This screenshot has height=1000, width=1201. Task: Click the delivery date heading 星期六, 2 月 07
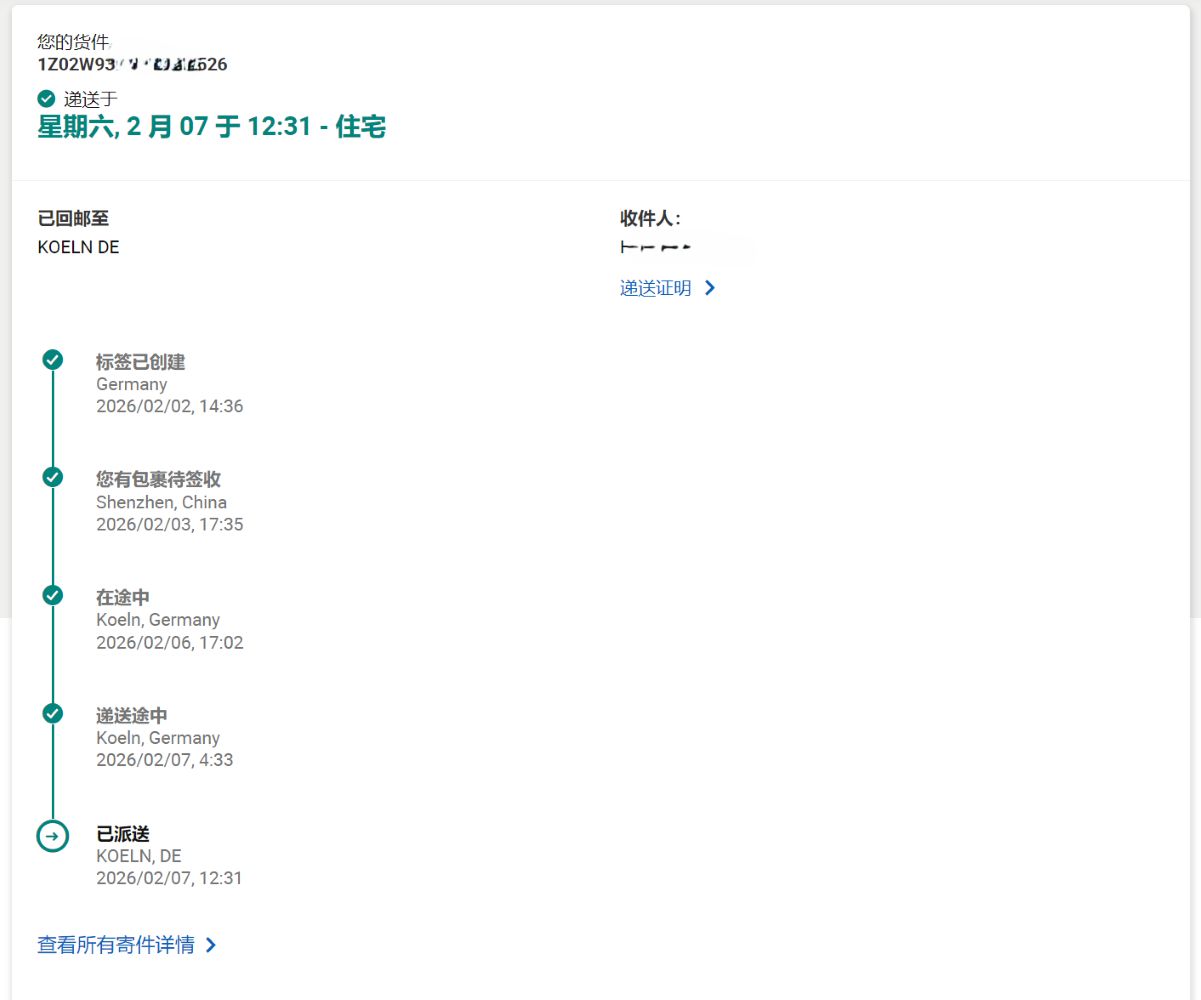(211, 128)
